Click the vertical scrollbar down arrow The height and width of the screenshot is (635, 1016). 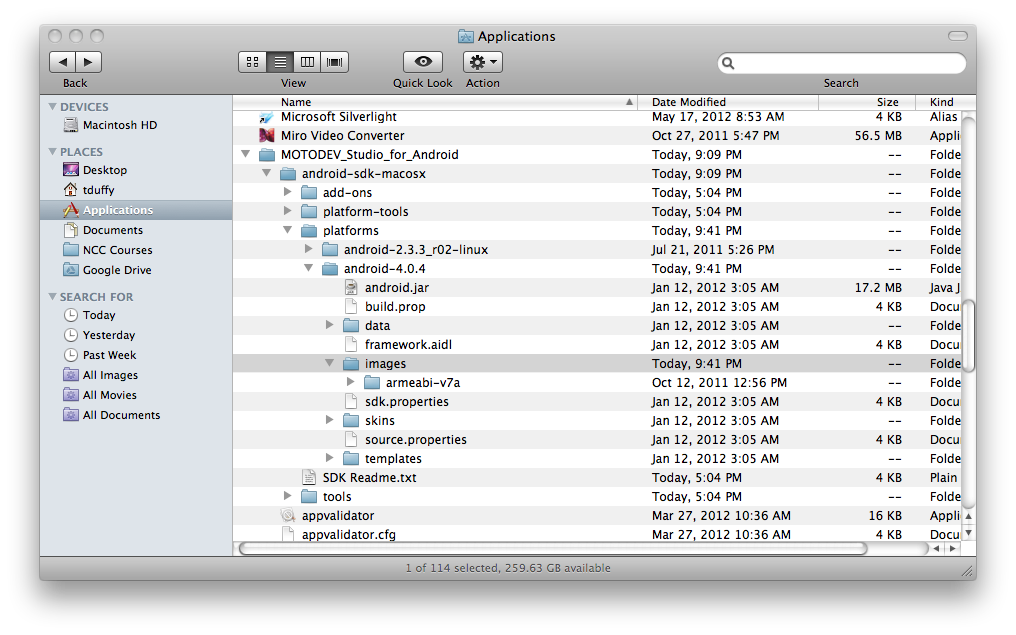tap(969, 533)
